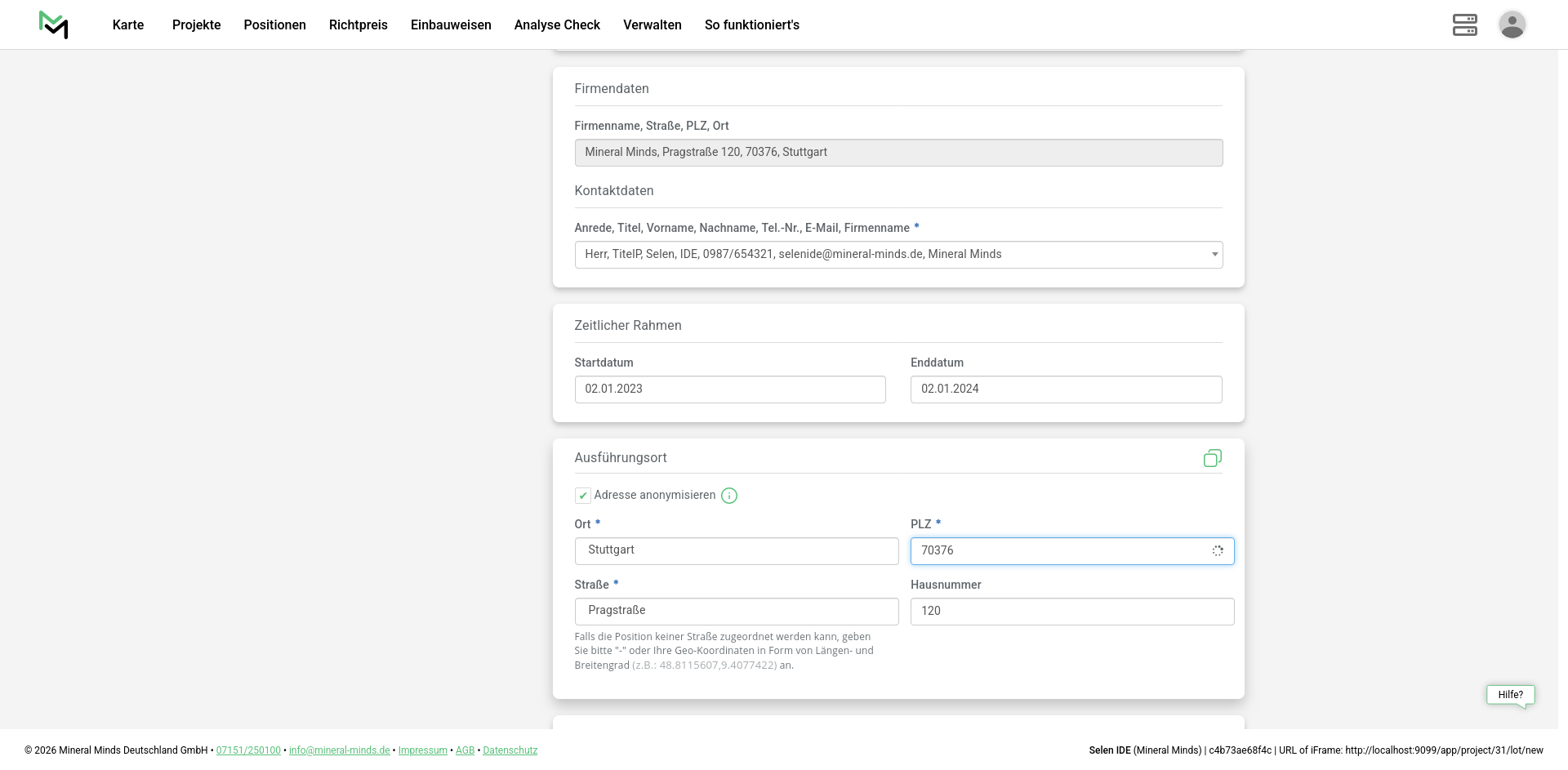Go to the Analyse Check menu
1568x770 pixels.
click(557, 24)
